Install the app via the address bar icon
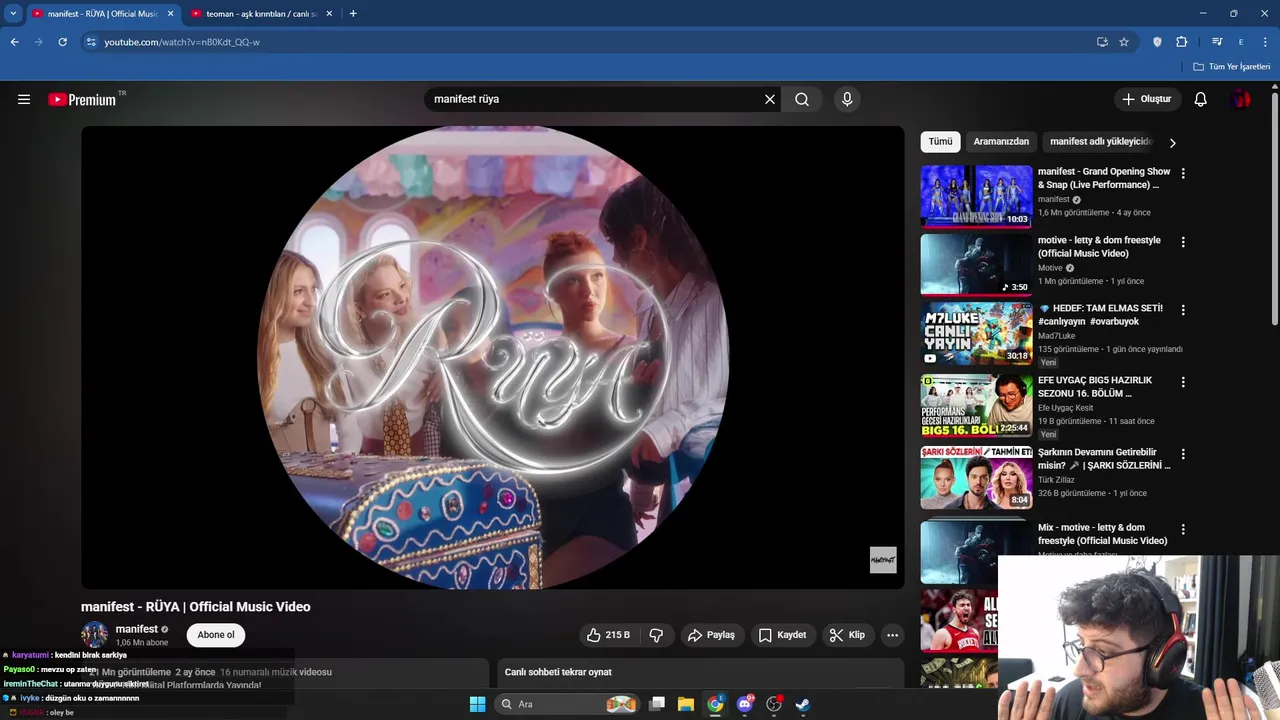This screenshot has width=1280, height=720. click(x=1102, y=42)
